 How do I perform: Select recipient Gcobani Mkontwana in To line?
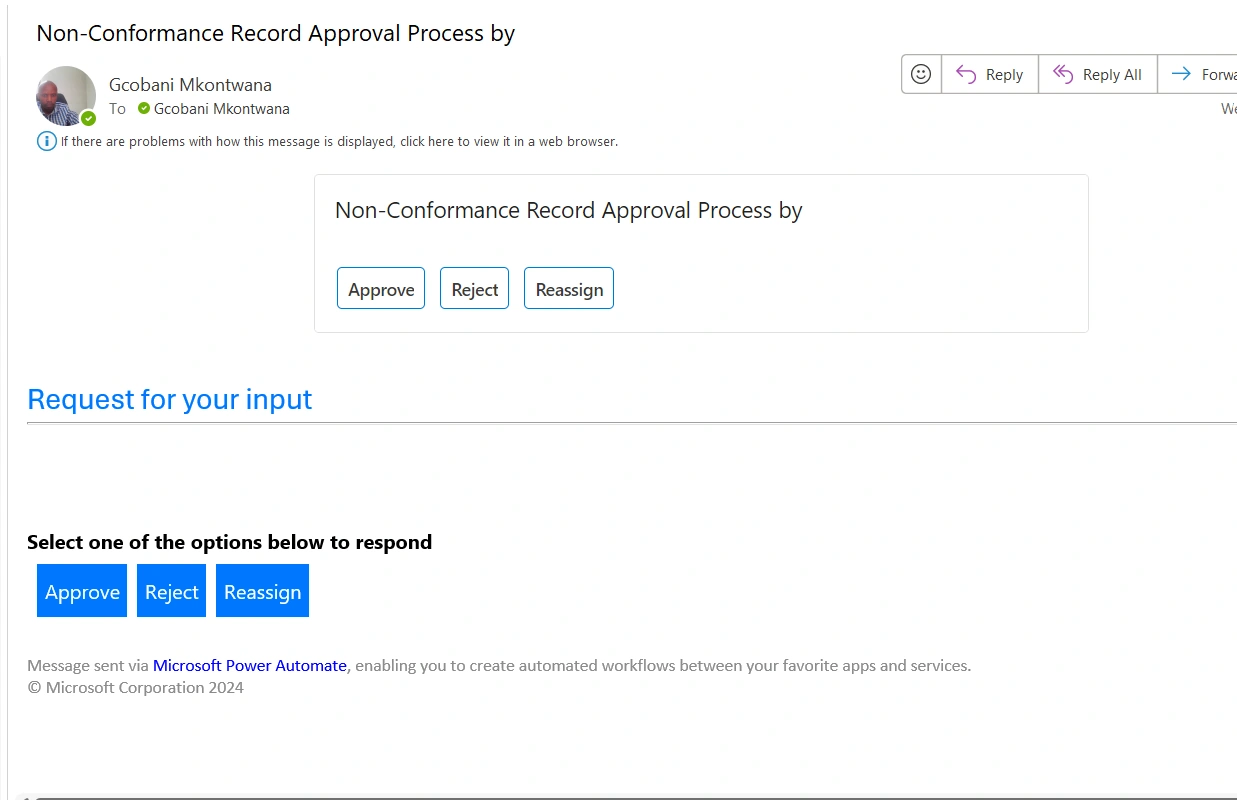(222, 109)
